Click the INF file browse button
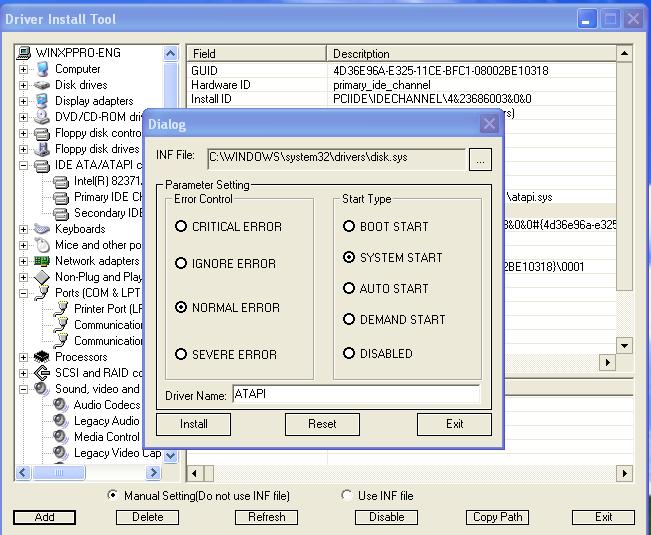 [x=480, y=159]
